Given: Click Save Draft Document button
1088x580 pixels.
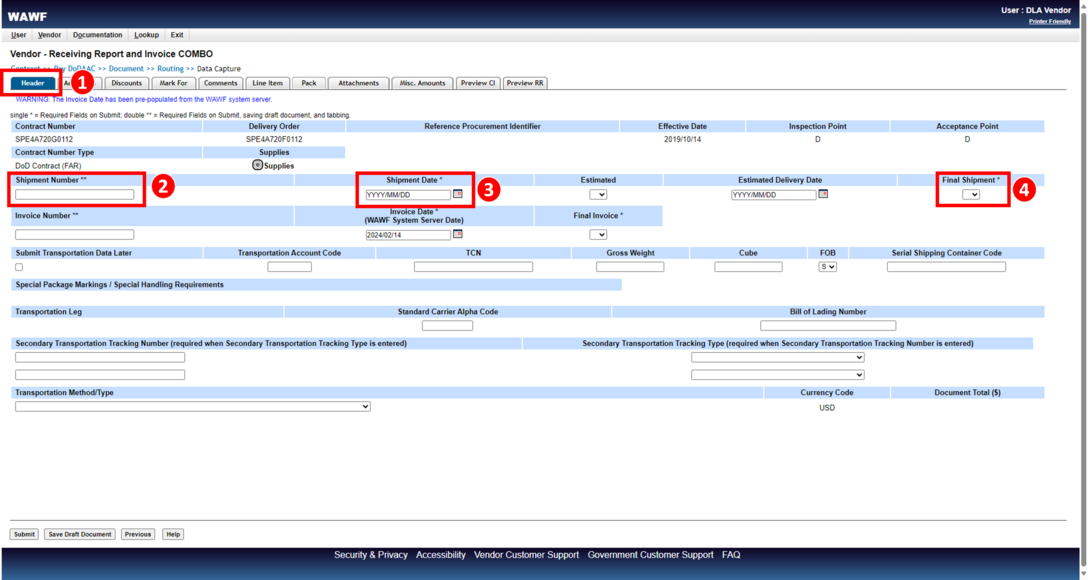Looking at the screenshot, I should click(80, 534).
